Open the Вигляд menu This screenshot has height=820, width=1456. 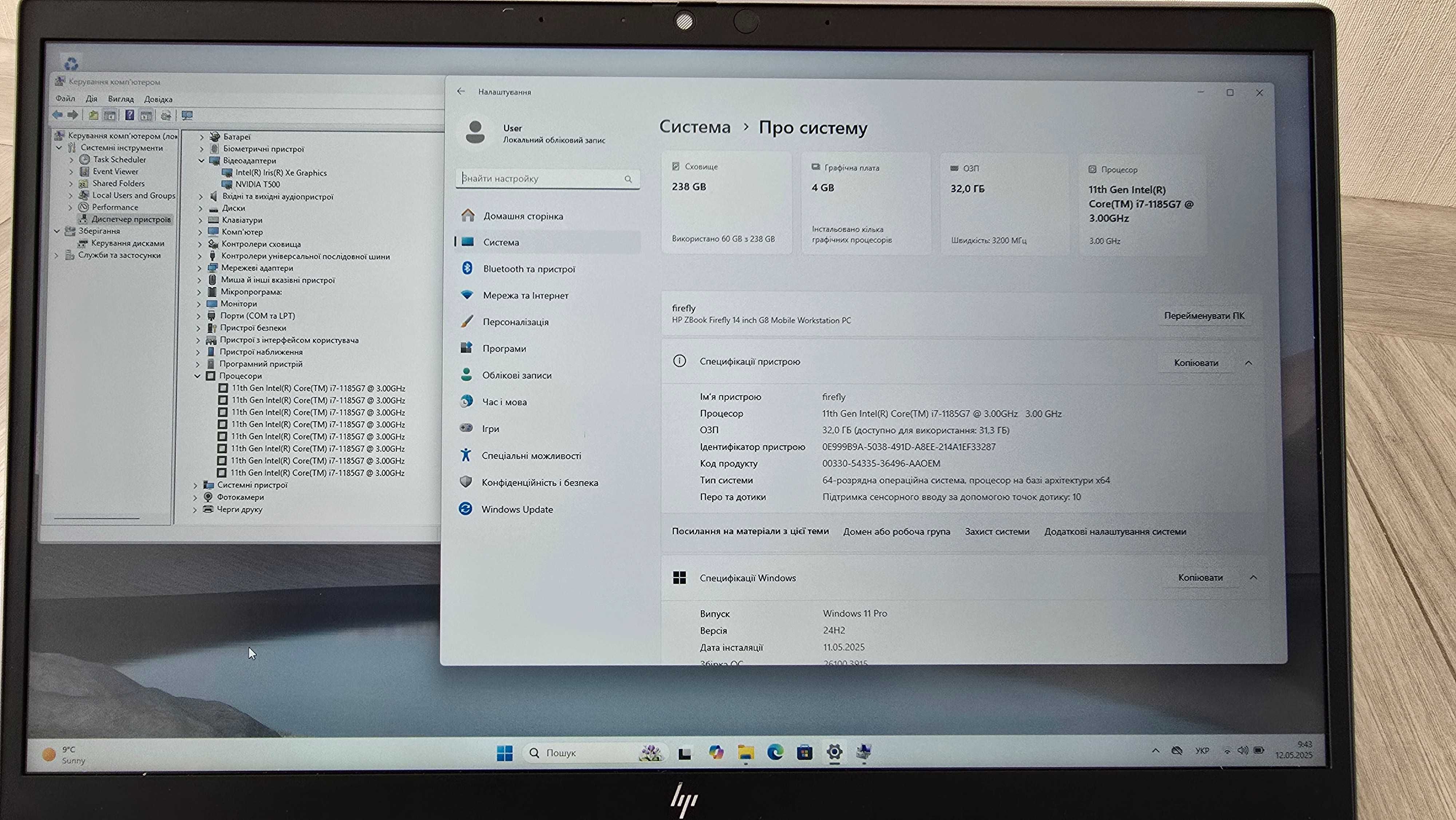tap(121, 99)
